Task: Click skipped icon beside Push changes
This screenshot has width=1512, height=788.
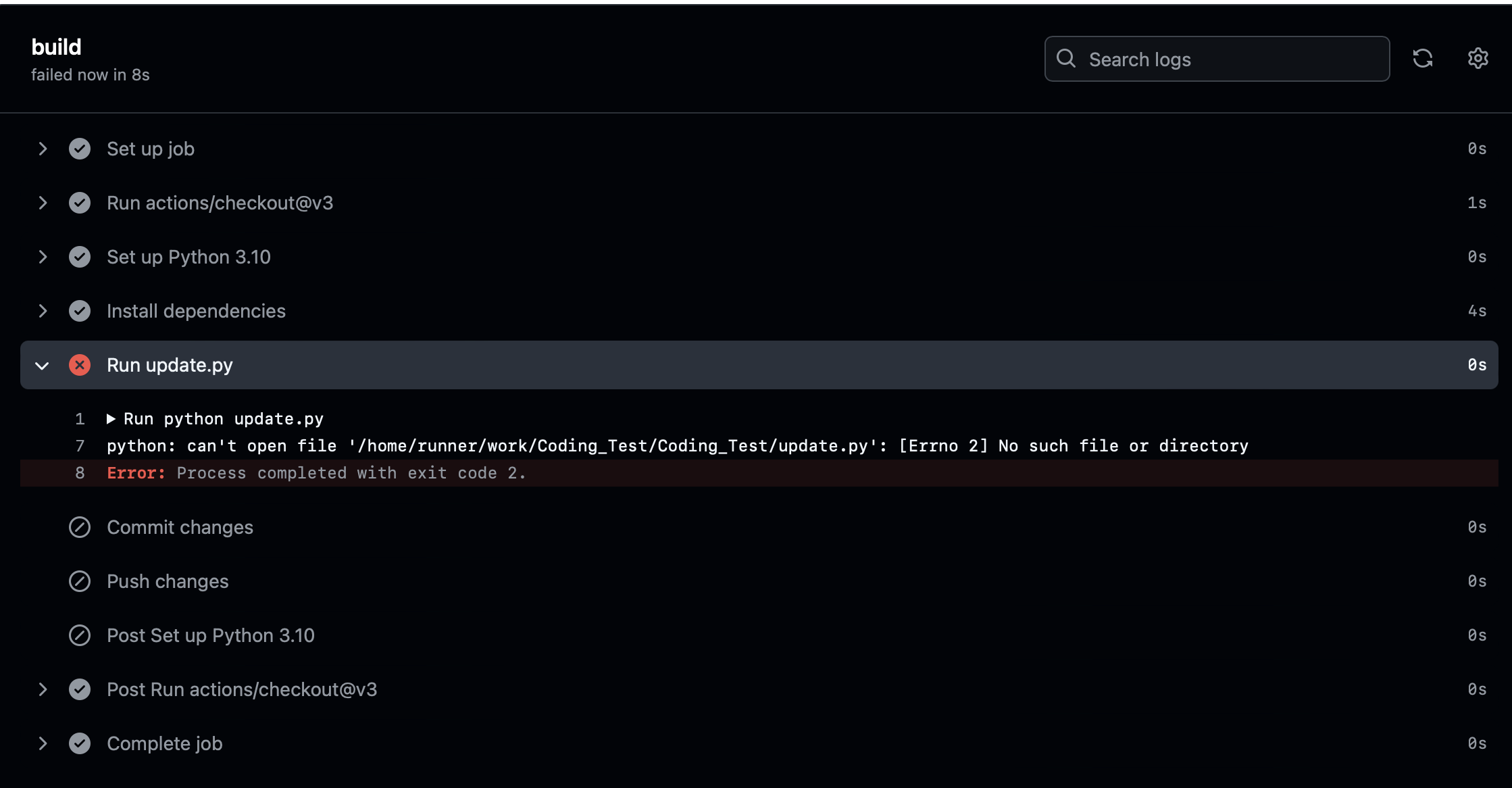Action: tap(80, 581)
